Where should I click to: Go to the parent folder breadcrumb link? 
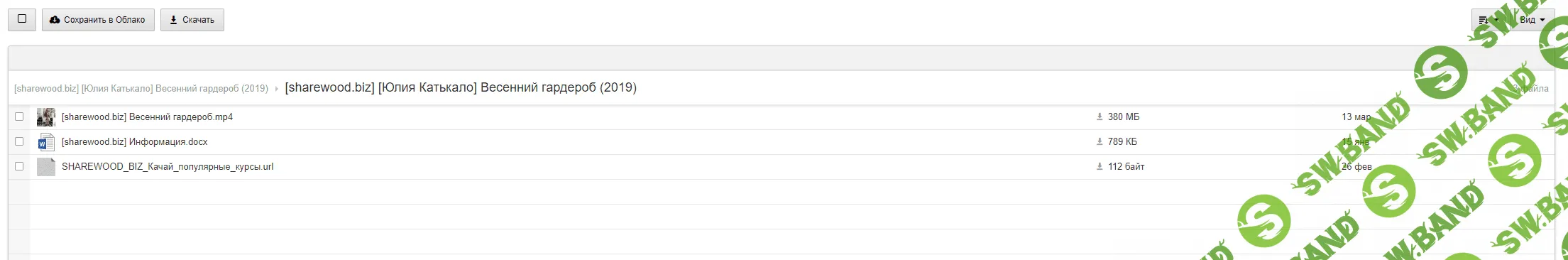pyautogui.click(x=141, y=89)
